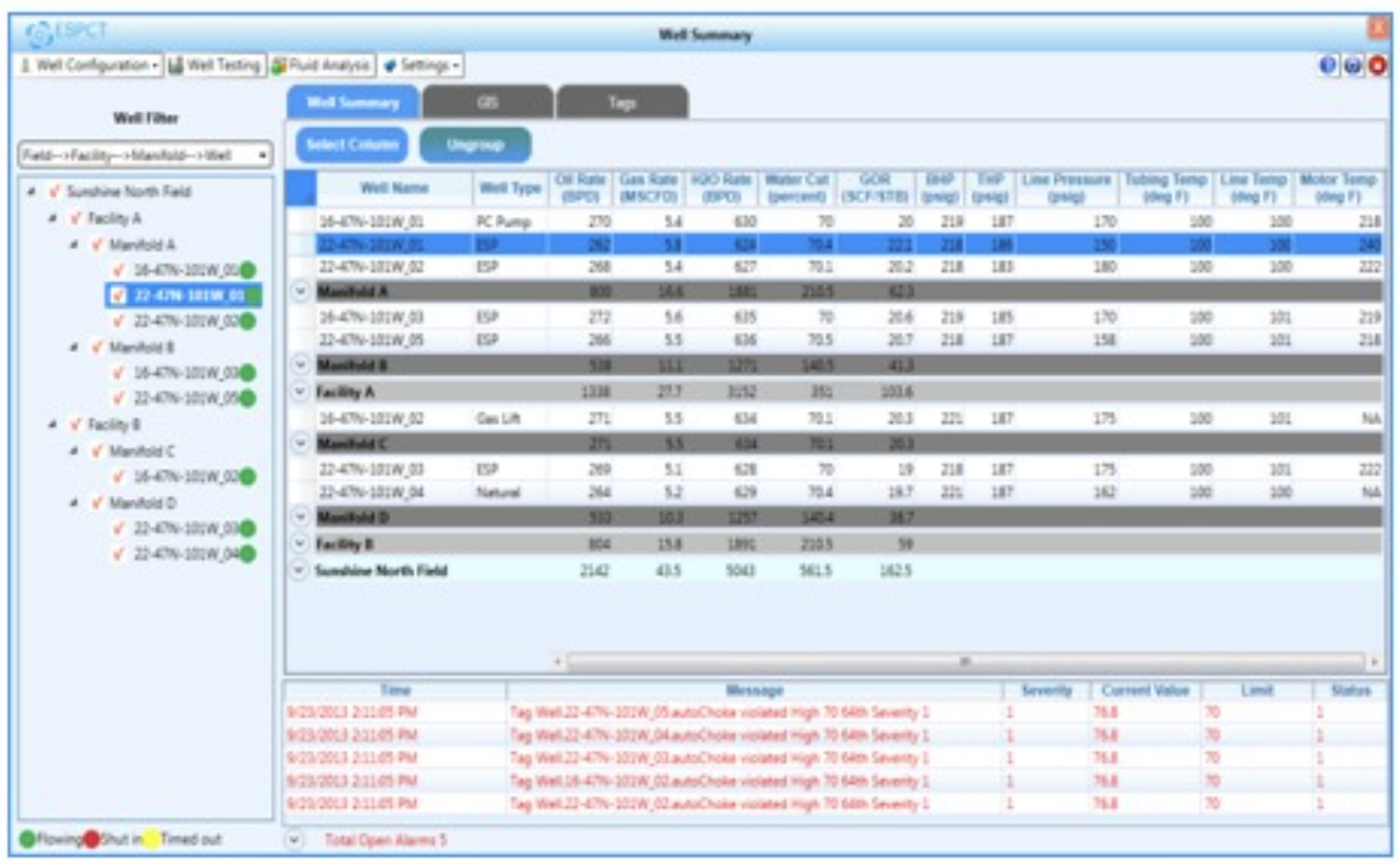
Task: Toggle the Sunshine North Field checkbox
Action: pos(55,191)
